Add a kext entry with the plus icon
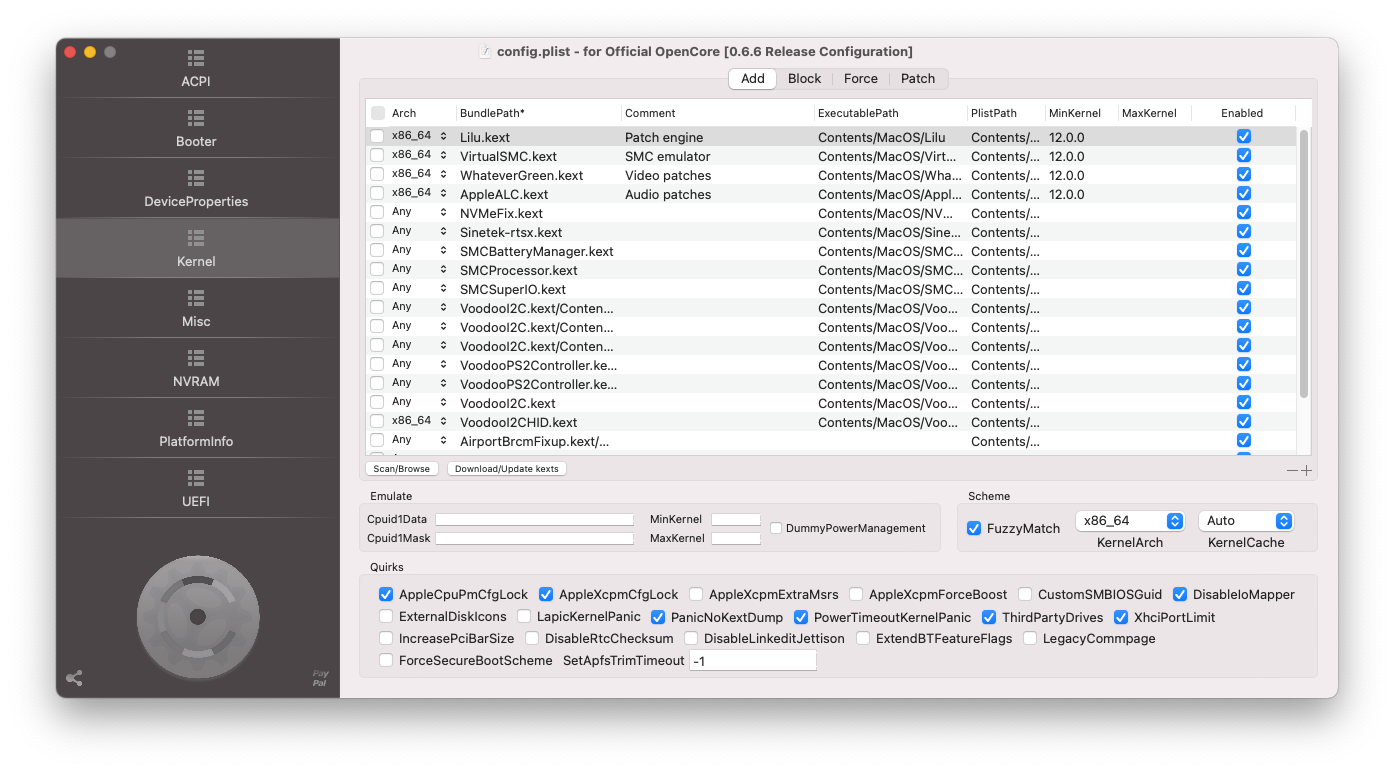 point(1306,470)
